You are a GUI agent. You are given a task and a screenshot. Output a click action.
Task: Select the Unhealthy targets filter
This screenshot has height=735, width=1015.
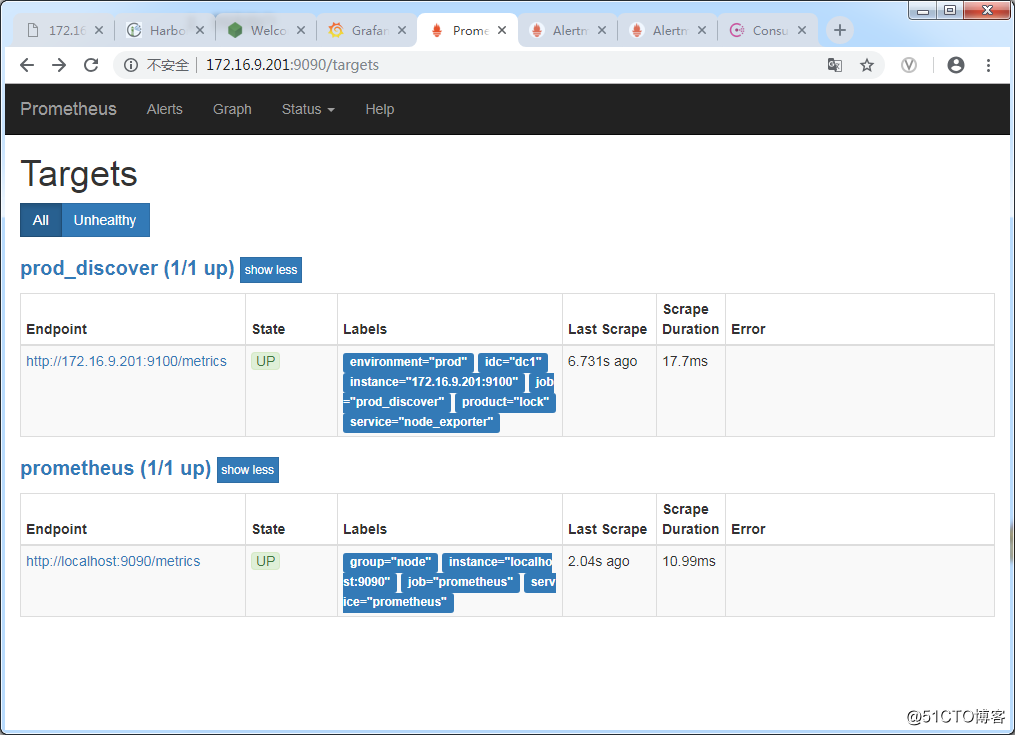pos(105,220)
